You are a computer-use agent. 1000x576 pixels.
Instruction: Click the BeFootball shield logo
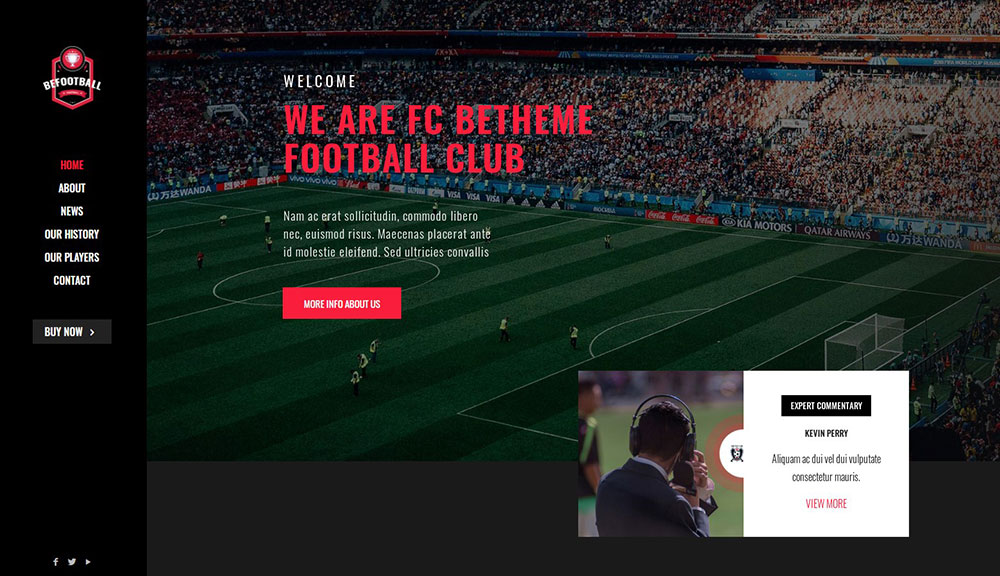click(72, 78)
